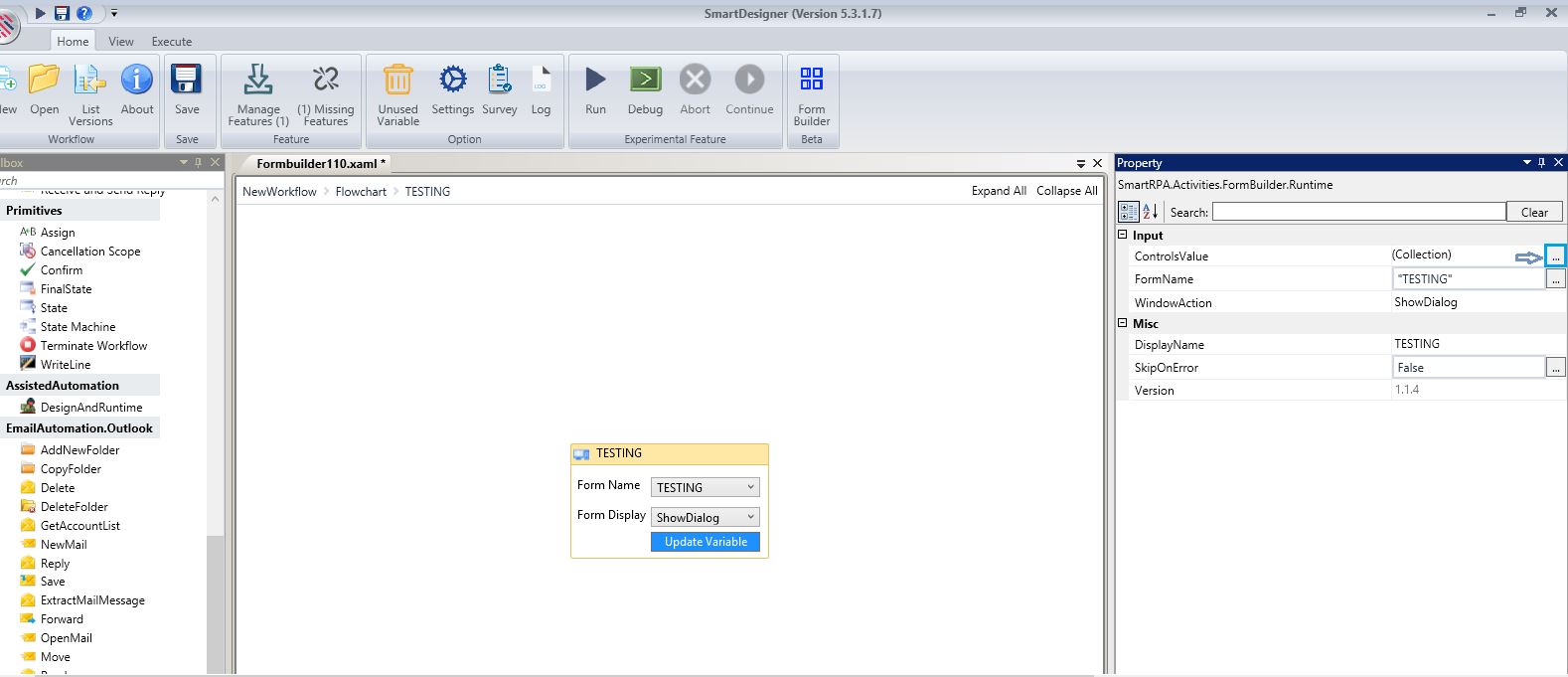Open the Form Display dropdown
This screenshot has width=1568, height=677.
(750, 517)
